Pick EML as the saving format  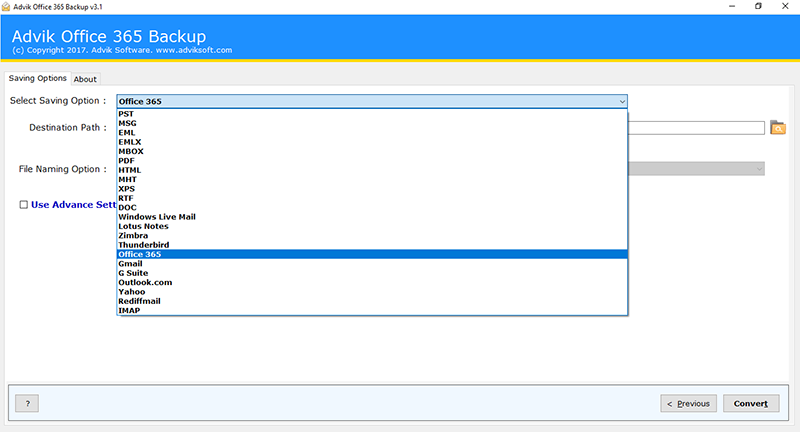tap(372, 133)
